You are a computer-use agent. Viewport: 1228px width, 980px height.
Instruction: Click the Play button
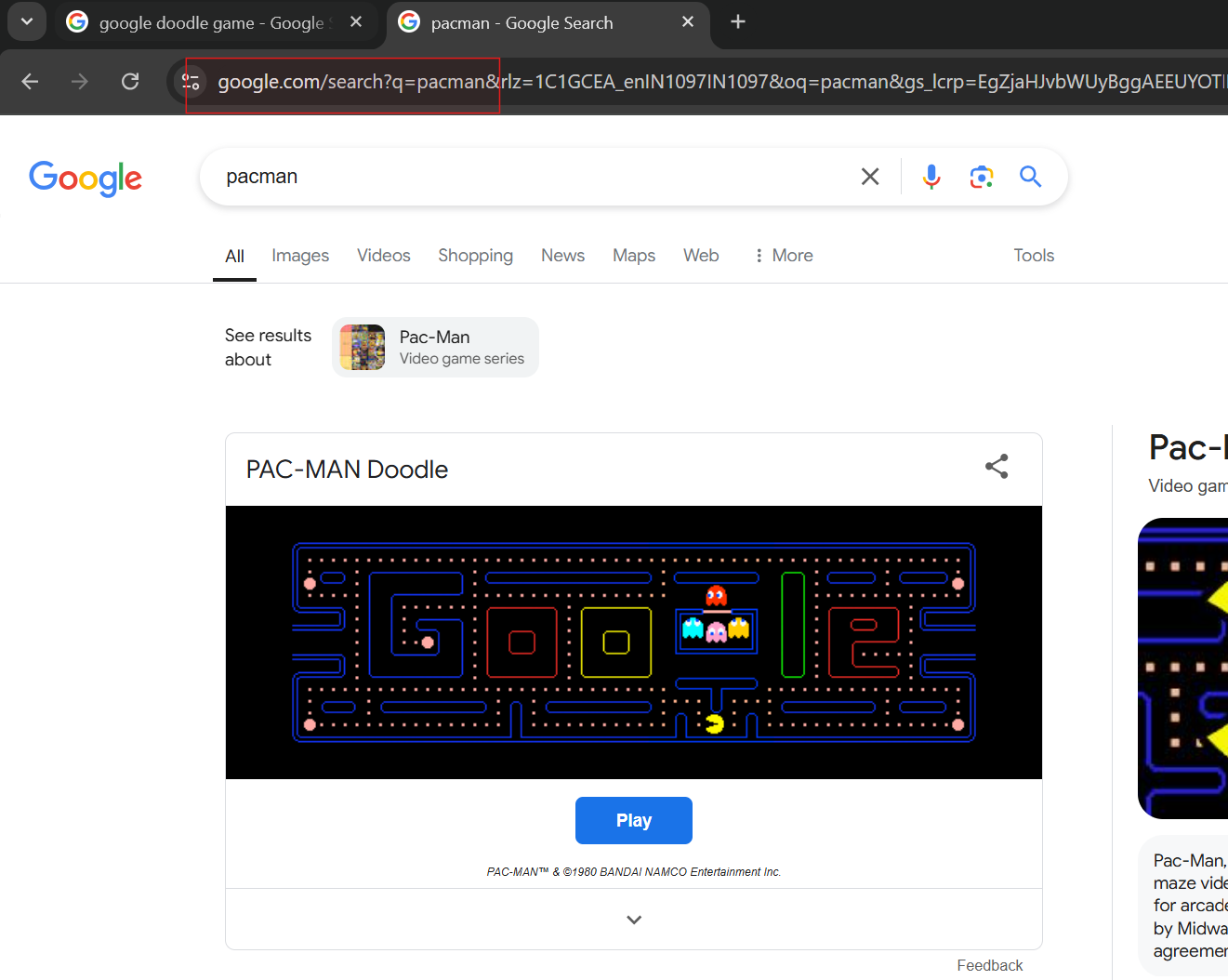(x=634, y=820)
